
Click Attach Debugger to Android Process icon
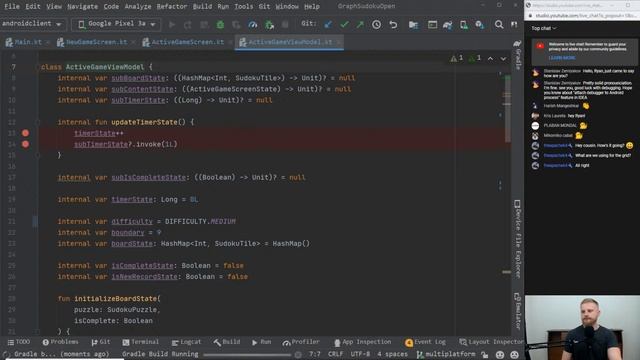coord(269,25)
